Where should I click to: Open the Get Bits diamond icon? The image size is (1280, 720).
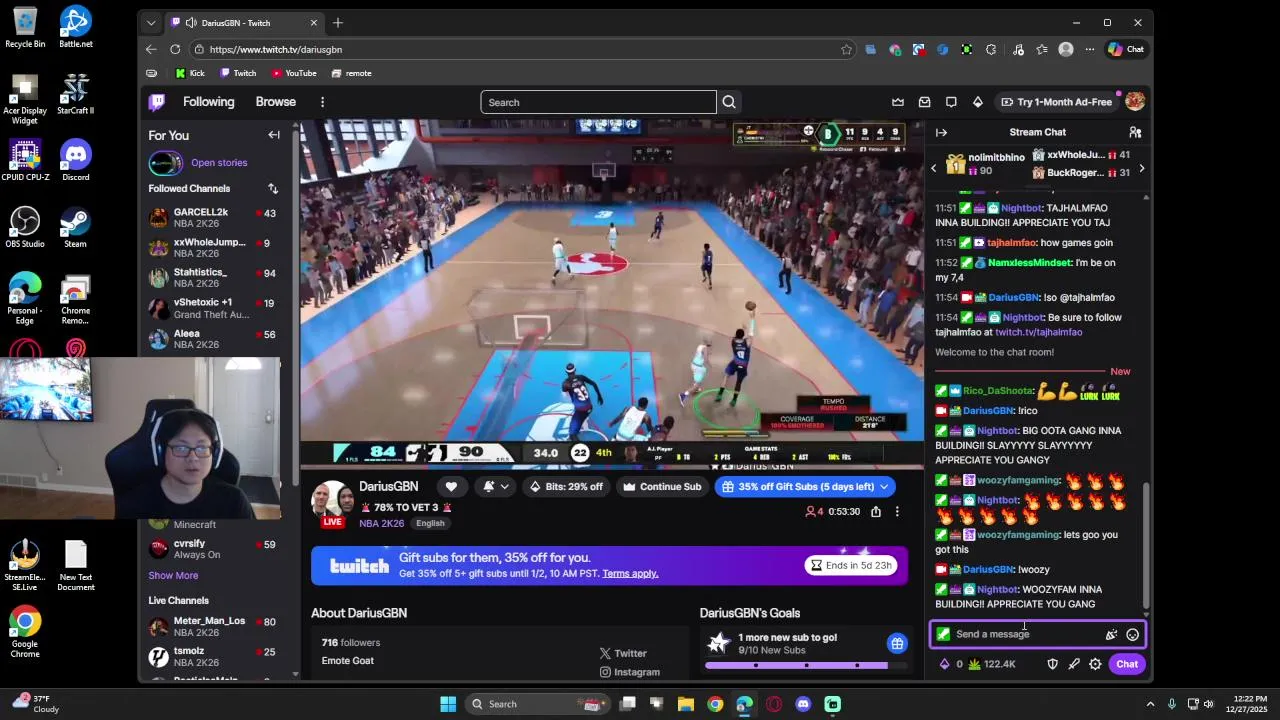(978, 102)
